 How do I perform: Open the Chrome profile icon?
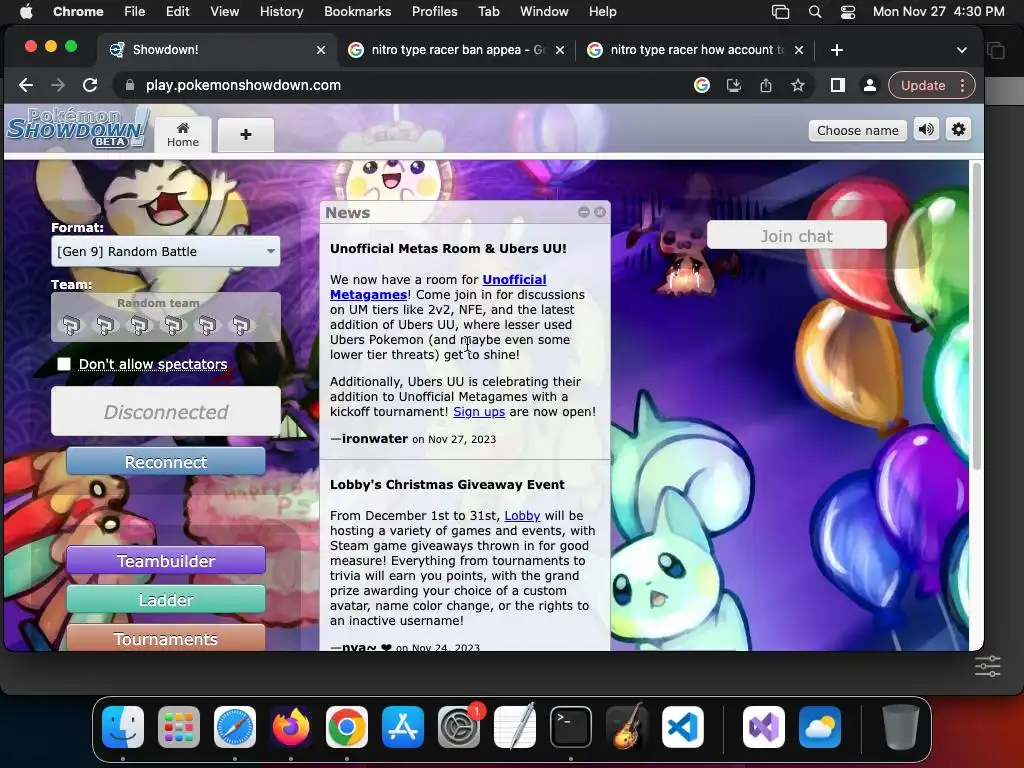tap(870, 85)
